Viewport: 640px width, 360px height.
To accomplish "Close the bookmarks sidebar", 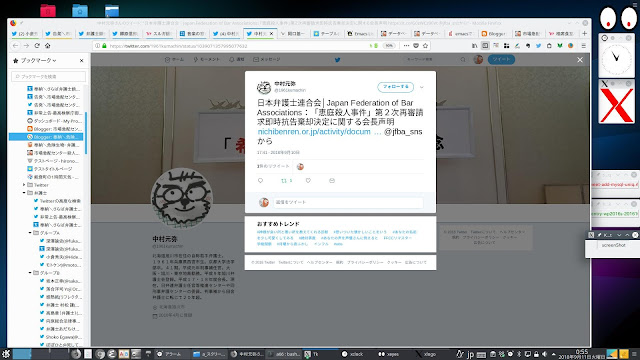I will click(x=82, y=60).
